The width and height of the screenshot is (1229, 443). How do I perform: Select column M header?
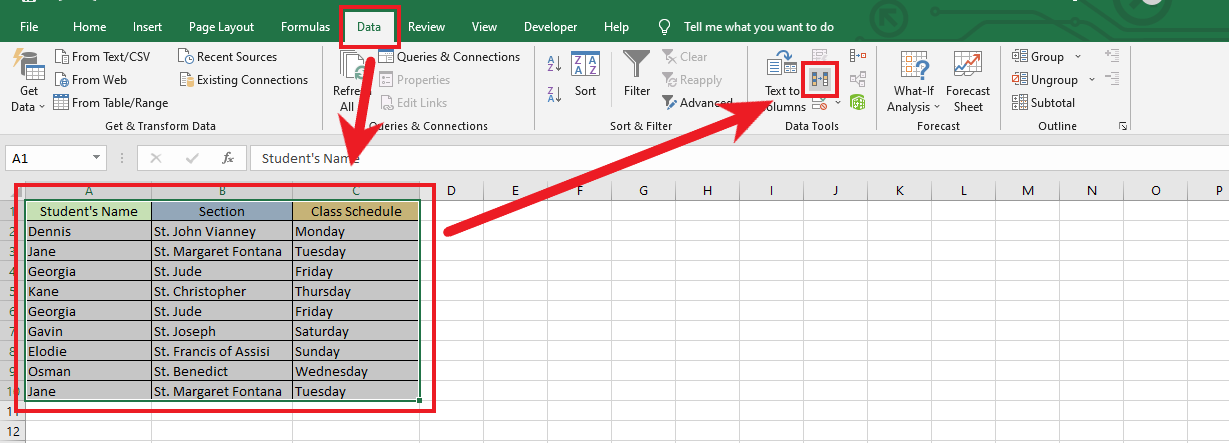(1028, 190)
